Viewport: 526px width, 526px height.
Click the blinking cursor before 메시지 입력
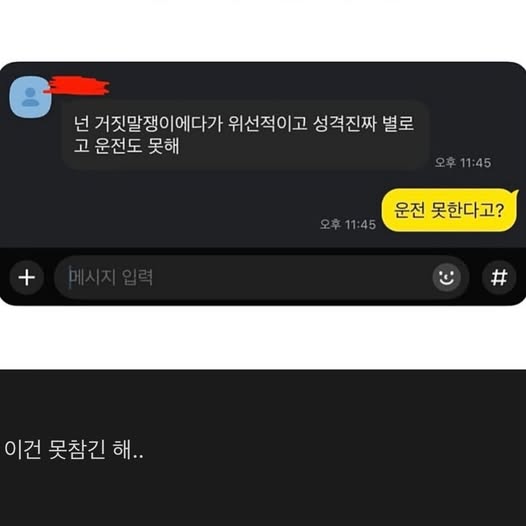click(70, 277)
